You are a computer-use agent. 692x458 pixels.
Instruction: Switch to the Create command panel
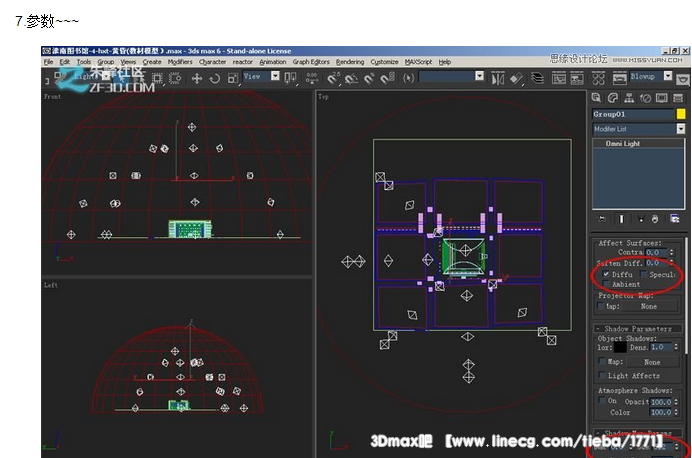[596, 98]
